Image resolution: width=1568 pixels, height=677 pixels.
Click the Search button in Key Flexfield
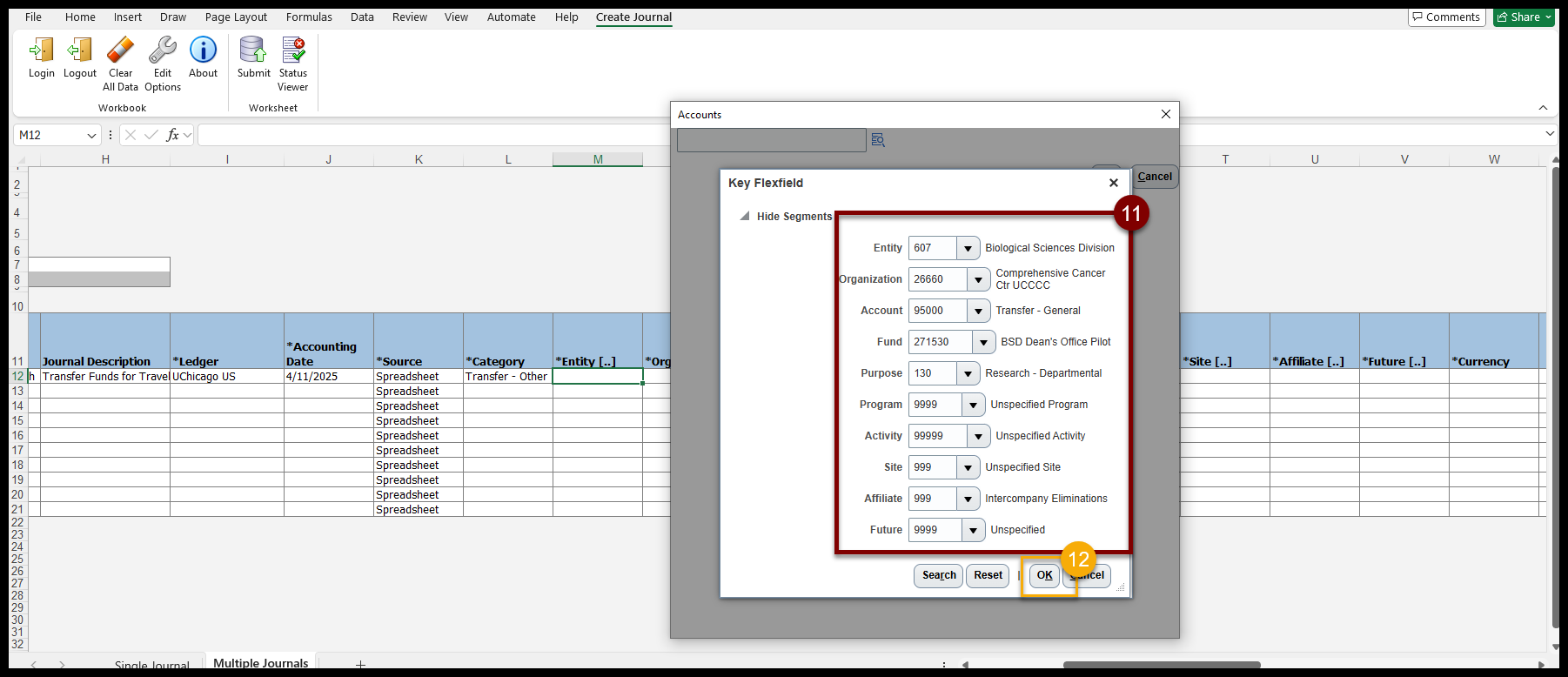(x=938, y=575)
